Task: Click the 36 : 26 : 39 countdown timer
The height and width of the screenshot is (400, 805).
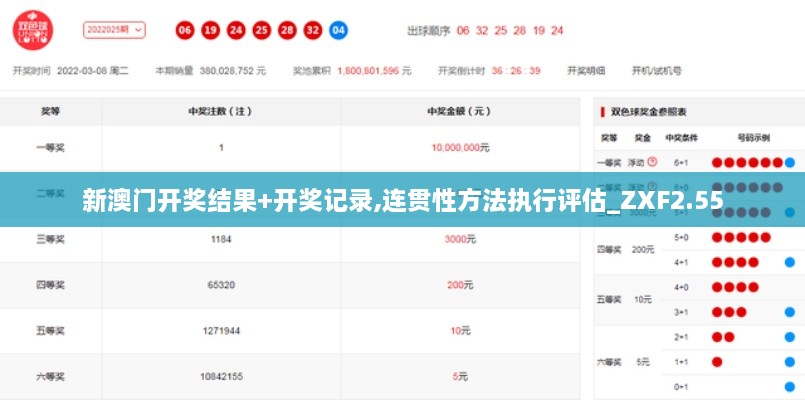Action: (515, 71)
